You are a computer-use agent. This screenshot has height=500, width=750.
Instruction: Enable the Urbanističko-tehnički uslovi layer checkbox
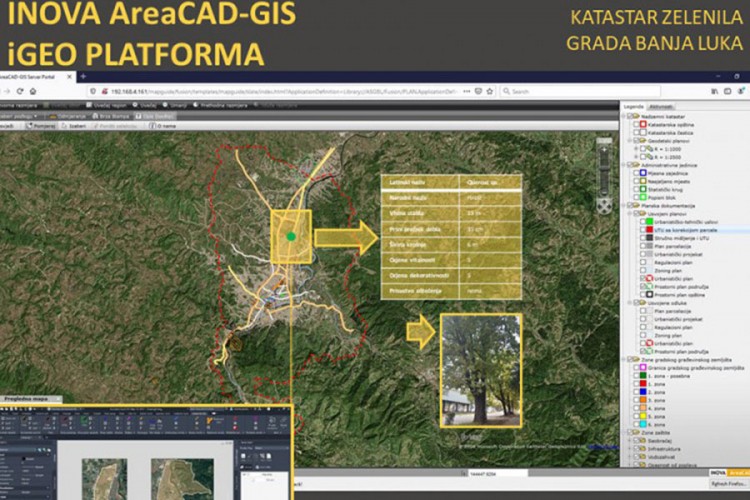point(643,222)
